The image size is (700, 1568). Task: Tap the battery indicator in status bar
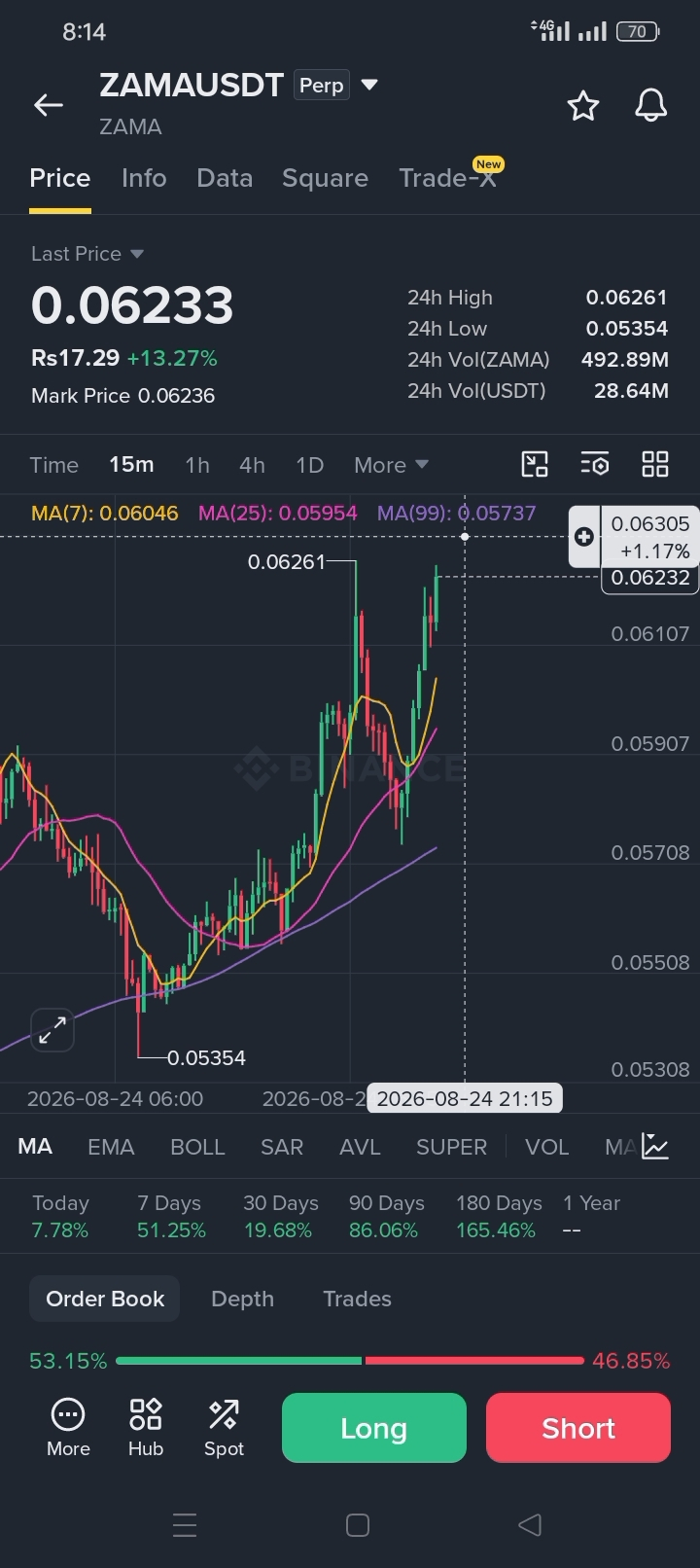pos(639,32)
